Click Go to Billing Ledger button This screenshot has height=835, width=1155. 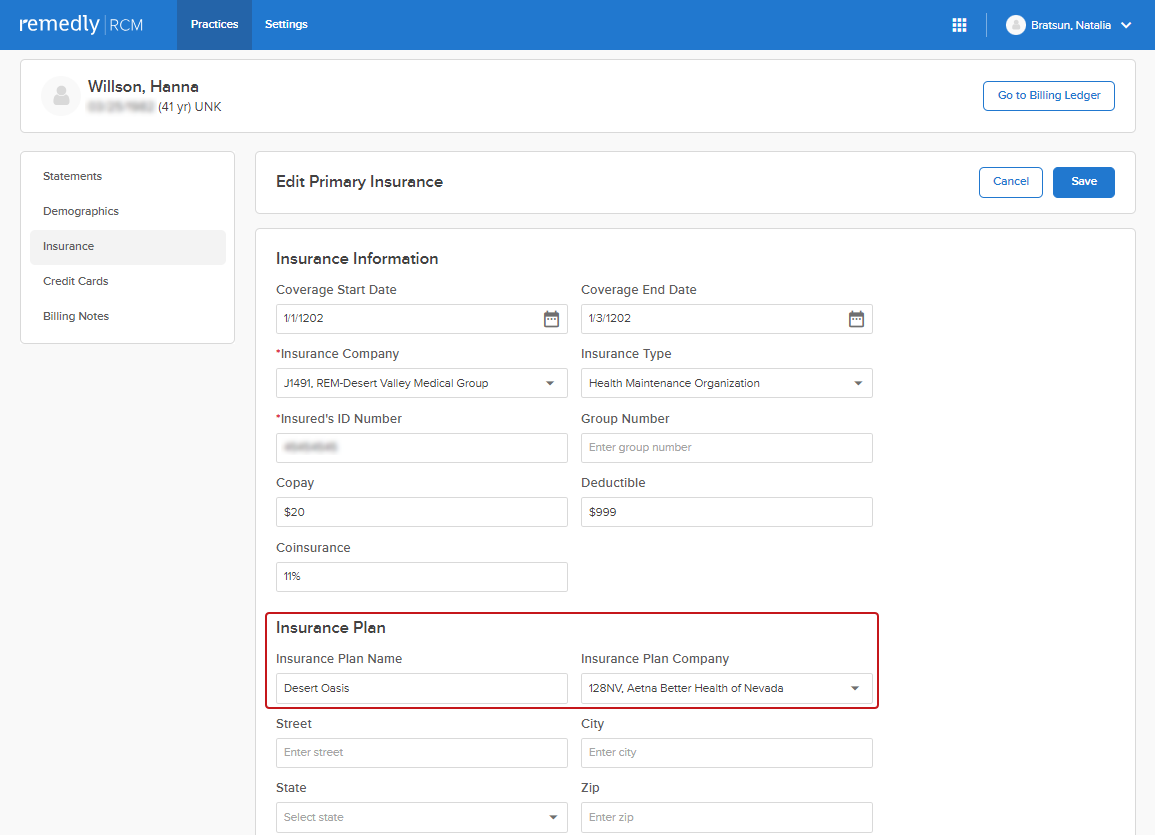point(1048,96)
